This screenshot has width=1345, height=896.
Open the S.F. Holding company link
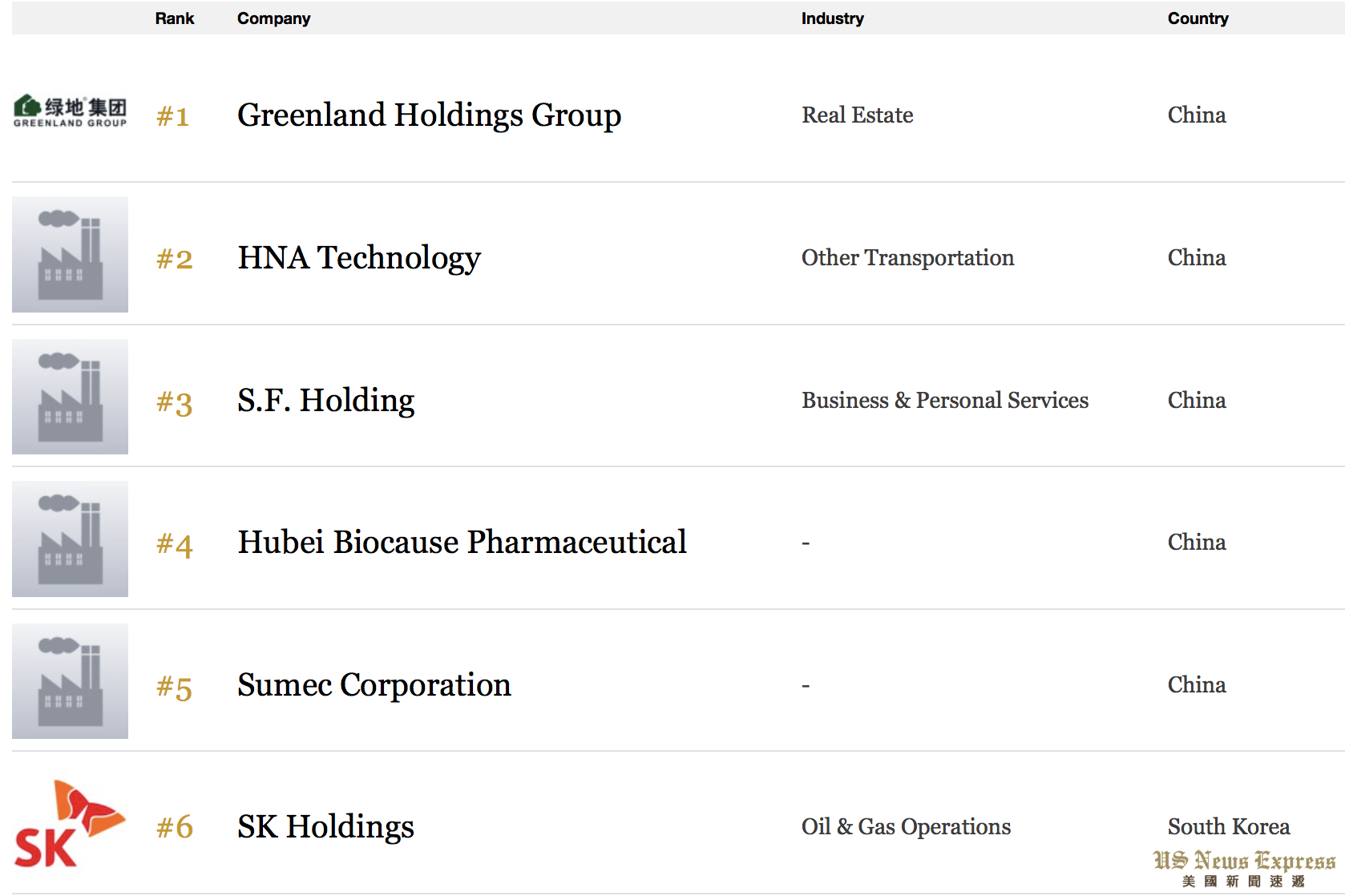point(325,400)
